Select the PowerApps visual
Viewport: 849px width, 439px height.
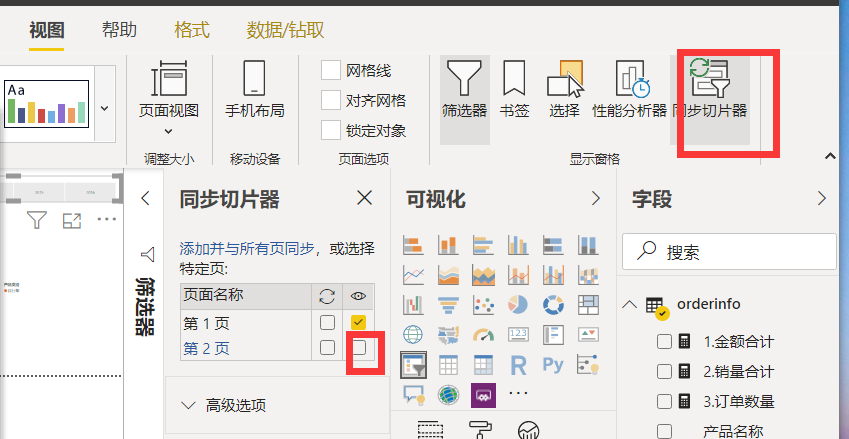[x=483, y=395]
